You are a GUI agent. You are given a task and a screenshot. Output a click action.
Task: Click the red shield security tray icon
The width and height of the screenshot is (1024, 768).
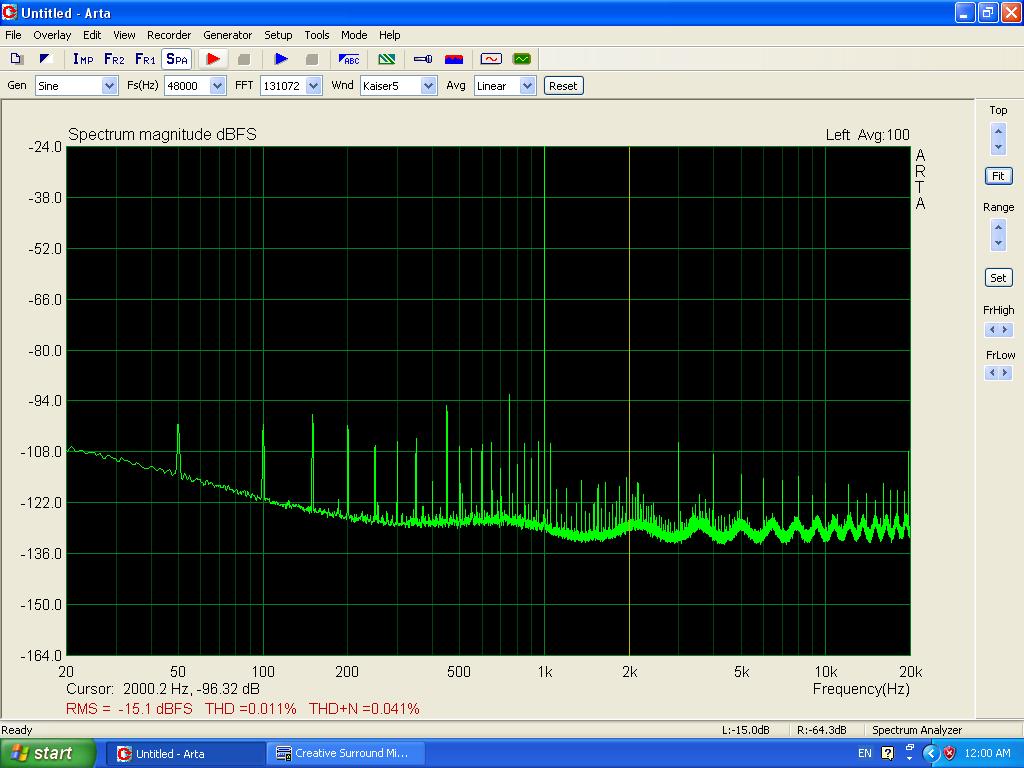coord(950,754)
